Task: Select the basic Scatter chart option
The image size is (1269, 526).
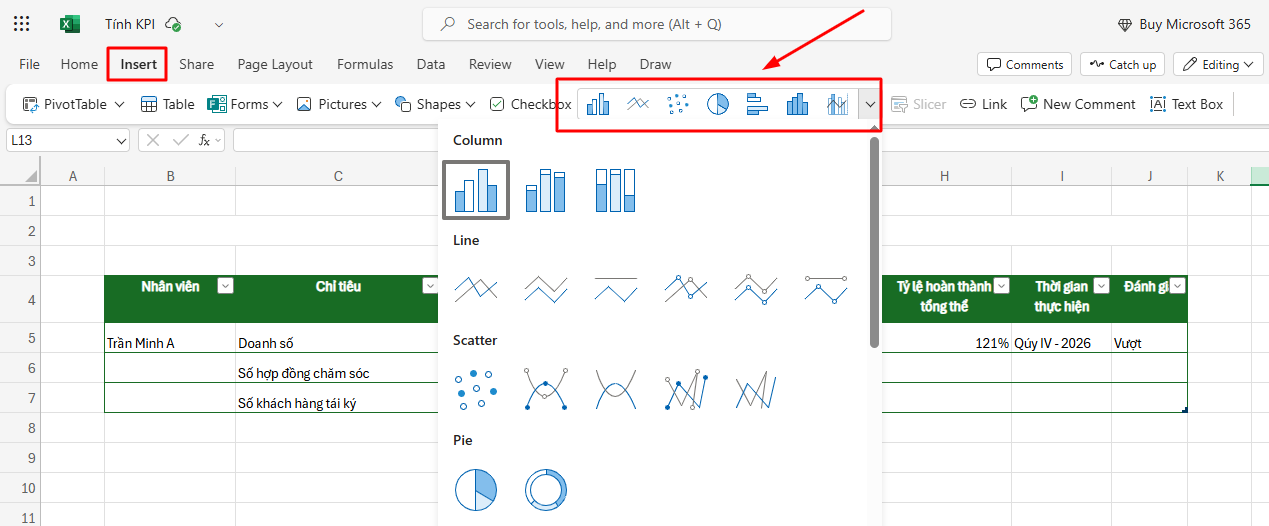Action: [x=476, y=390]
